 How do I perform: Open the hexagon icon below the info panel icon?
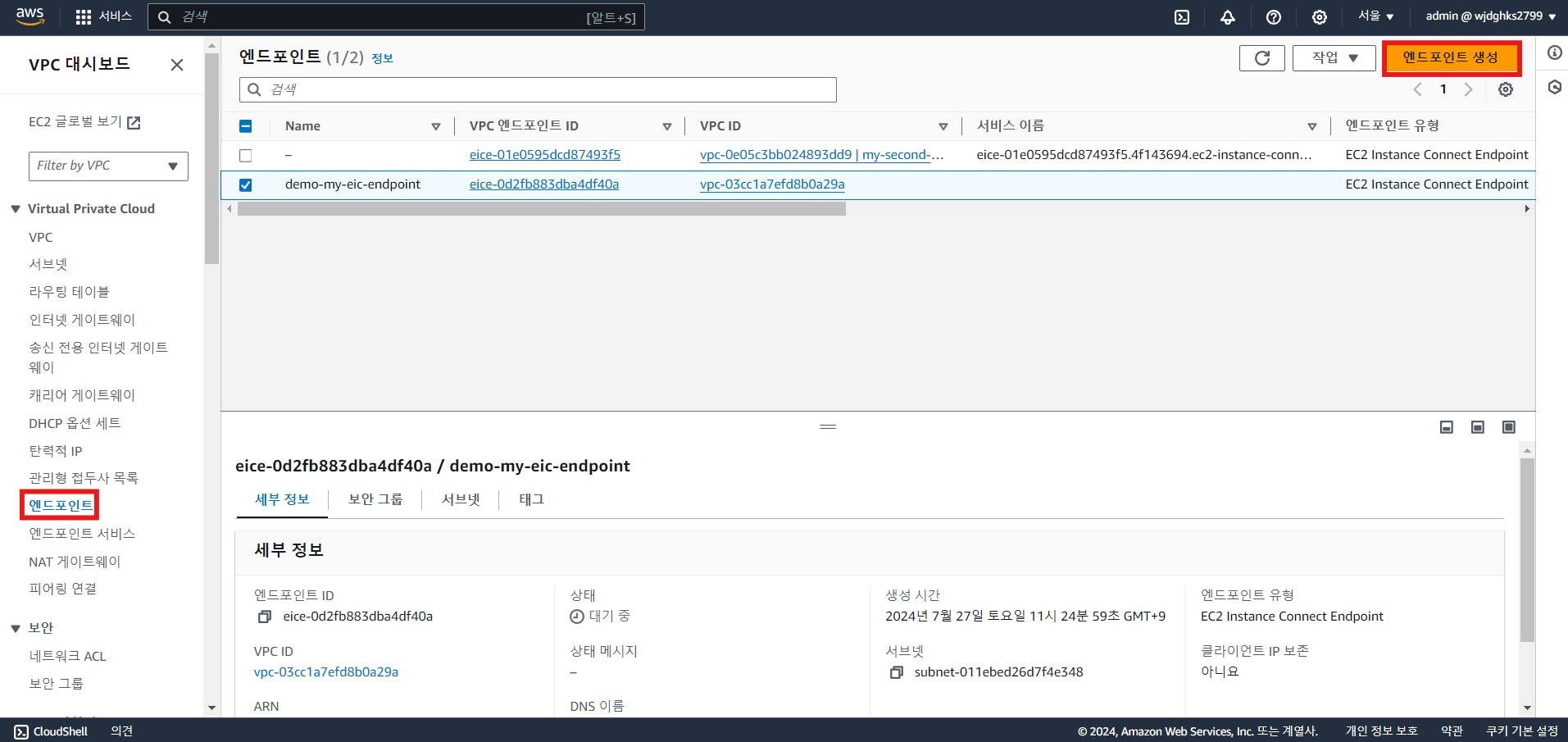click(1554, 87)
